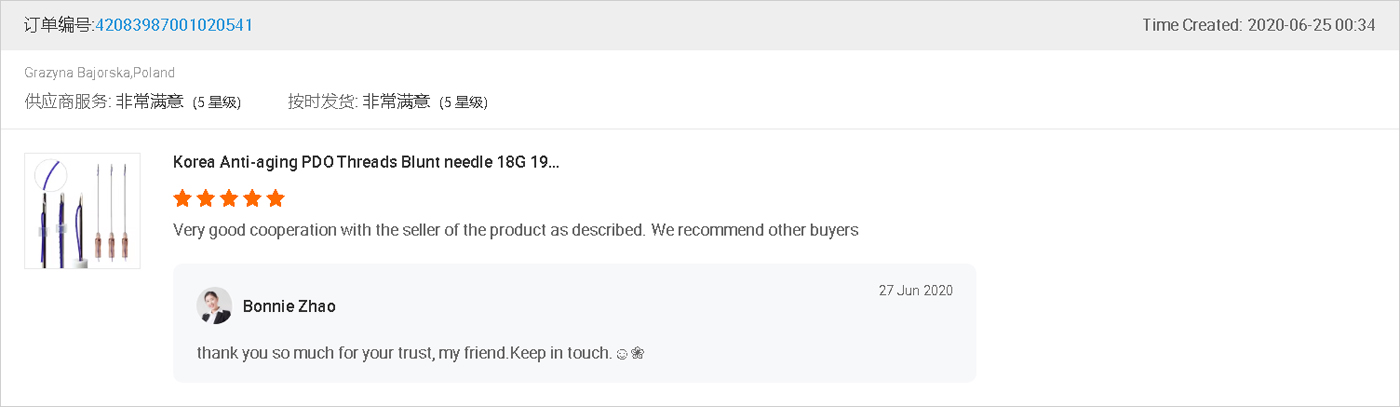Click the 供应商服务 rating label

(x=68, y=101)
